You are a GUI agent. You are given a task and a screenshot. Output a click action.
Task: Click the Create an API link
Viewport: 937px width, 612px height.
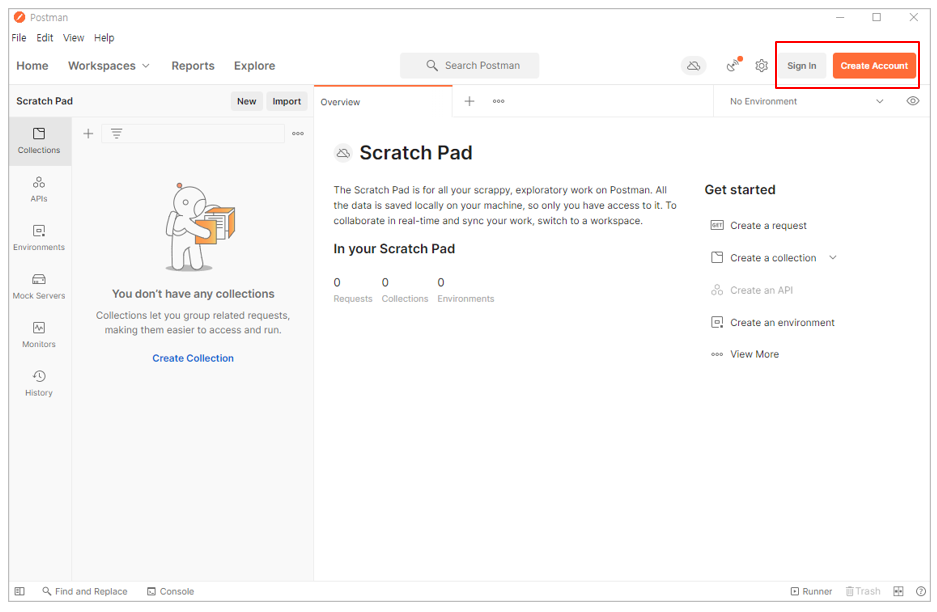coord(761,290)
